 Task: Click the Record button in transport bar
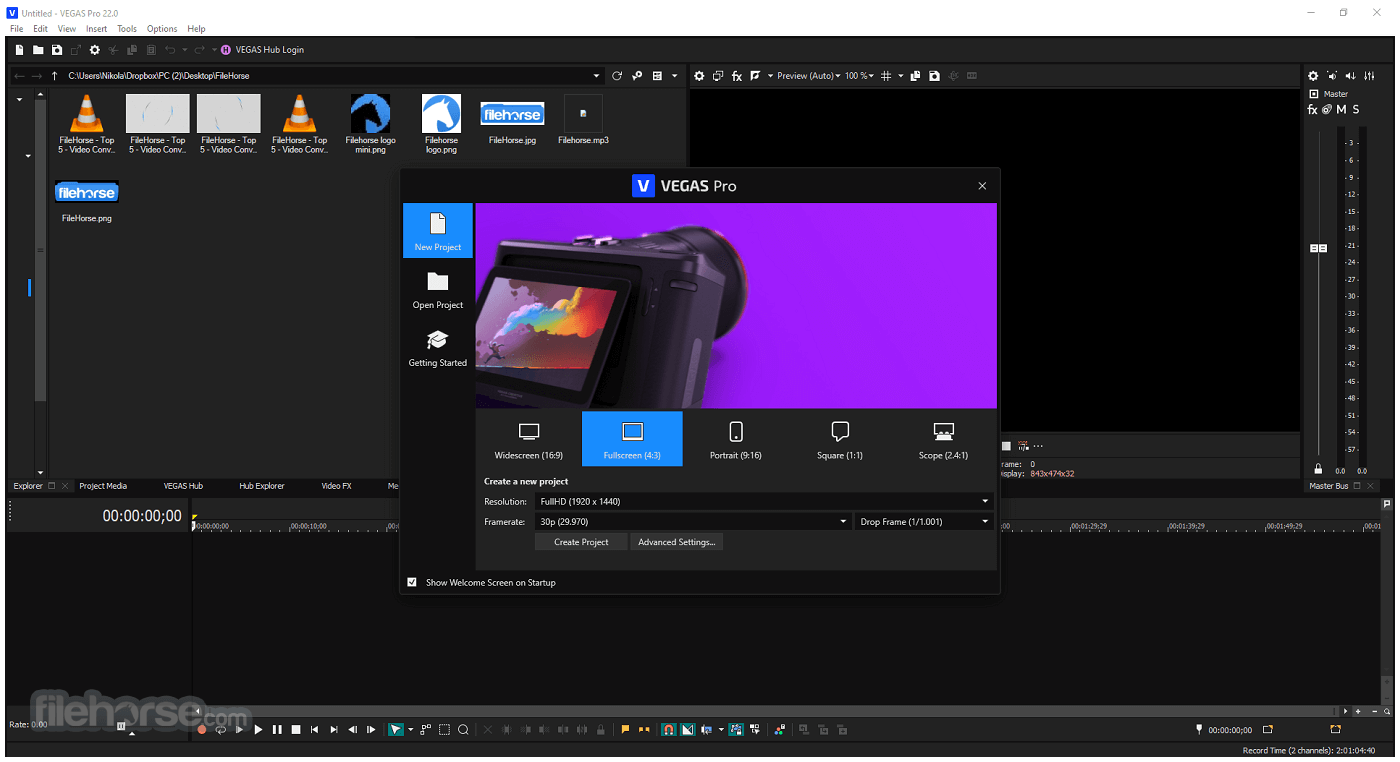(202, 730)
